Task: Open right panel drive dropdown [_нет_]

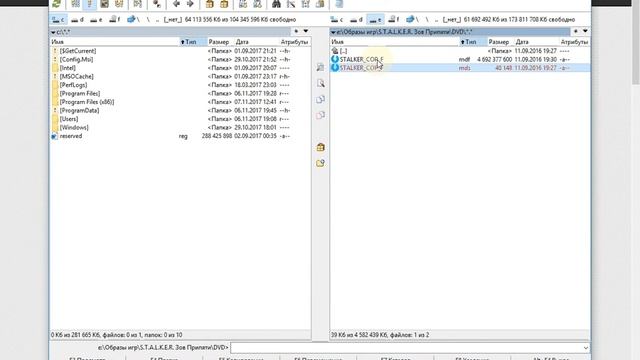Action: coord(451,19)
